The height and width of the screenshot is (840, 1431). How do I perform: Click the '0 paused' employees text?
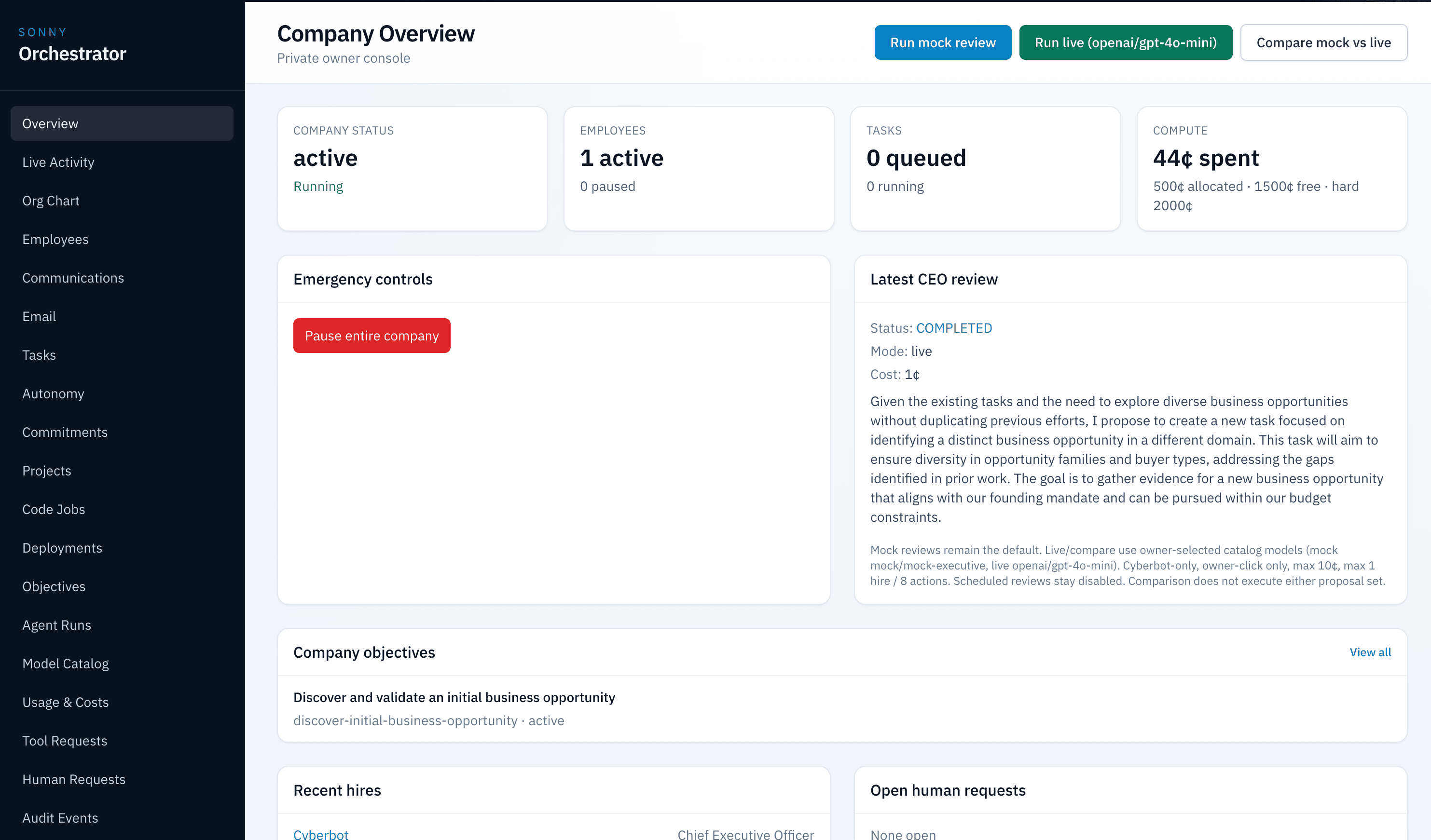point(607,186)
